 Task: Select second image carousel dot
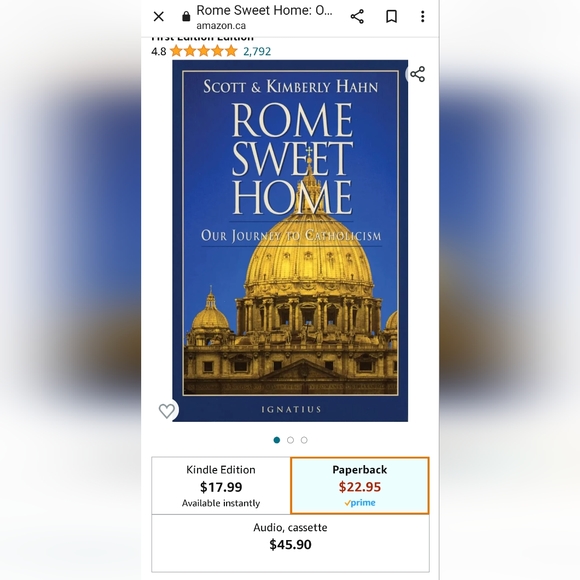click(x=290, y=440)
